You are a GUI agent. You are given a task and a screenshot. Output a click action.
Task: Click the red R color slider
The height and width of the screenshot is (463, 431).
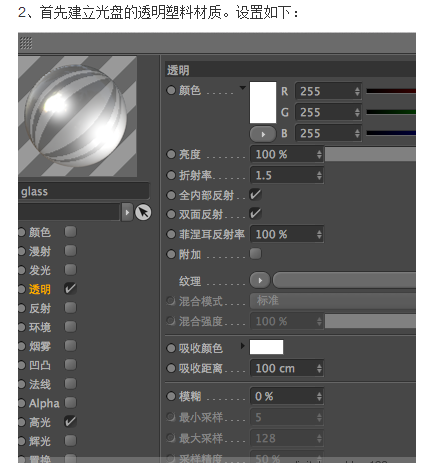tap(391, 91)
